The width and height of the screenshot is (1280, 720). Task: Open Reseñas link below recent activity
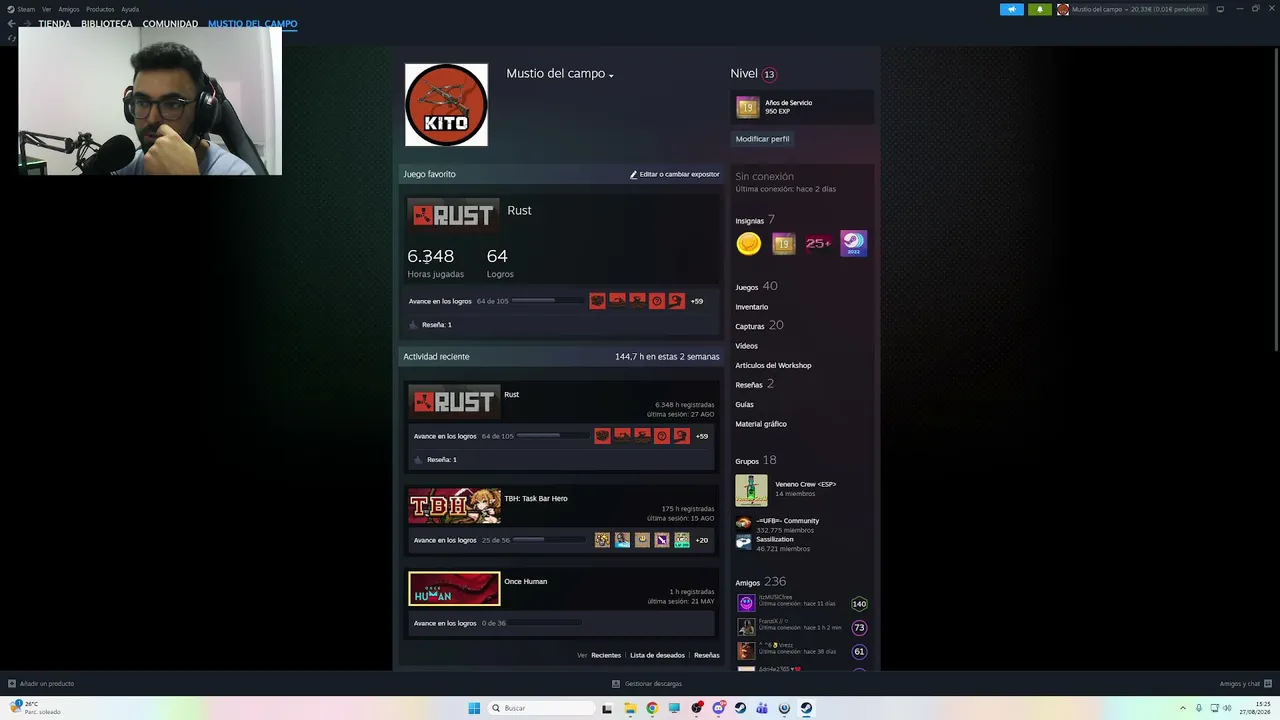pyautogui.click(x=707, y=655)
